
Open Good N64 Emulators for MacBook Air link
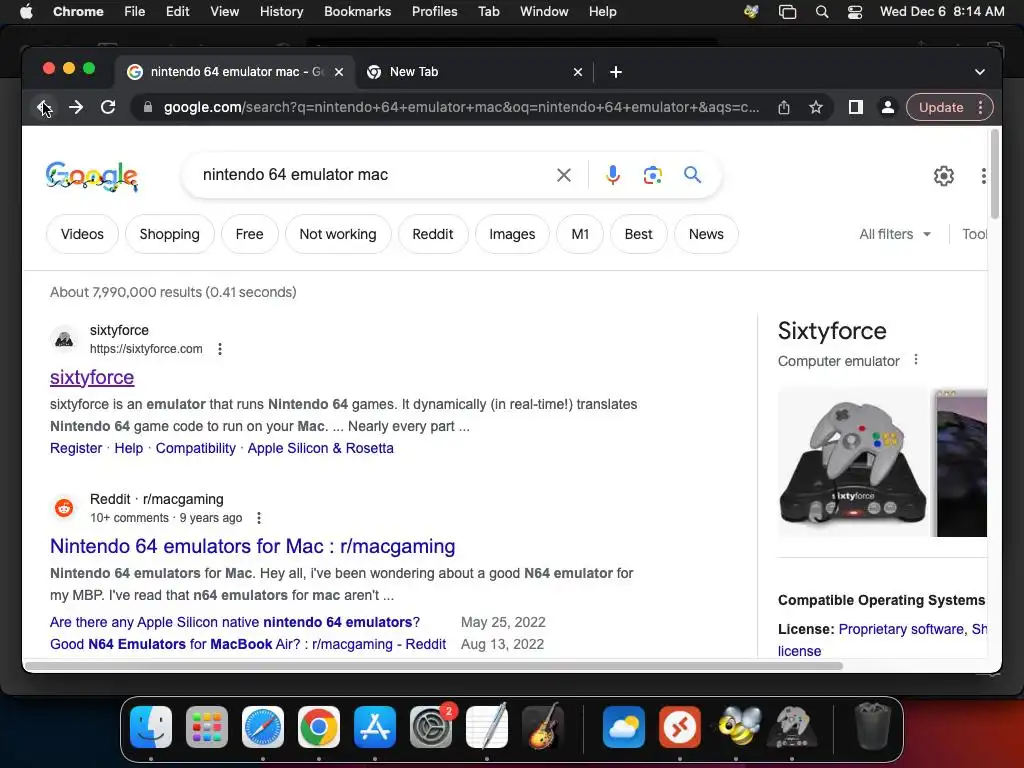[248, 645]
